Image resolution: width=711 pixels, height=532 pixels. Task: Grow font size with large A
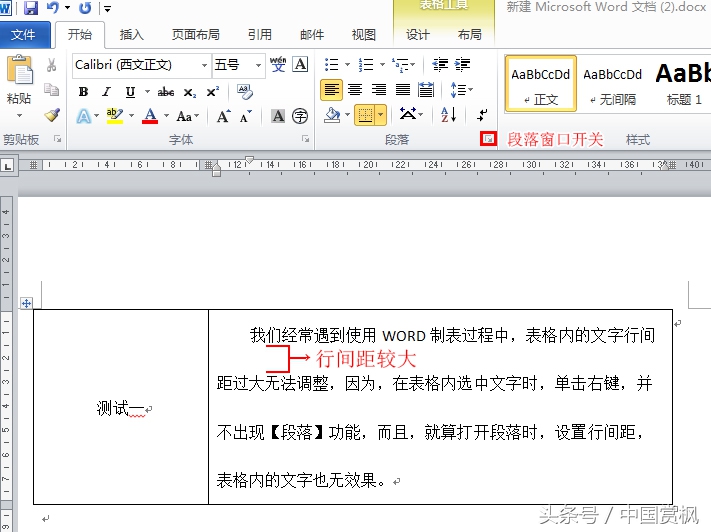[x=224, y=117]
